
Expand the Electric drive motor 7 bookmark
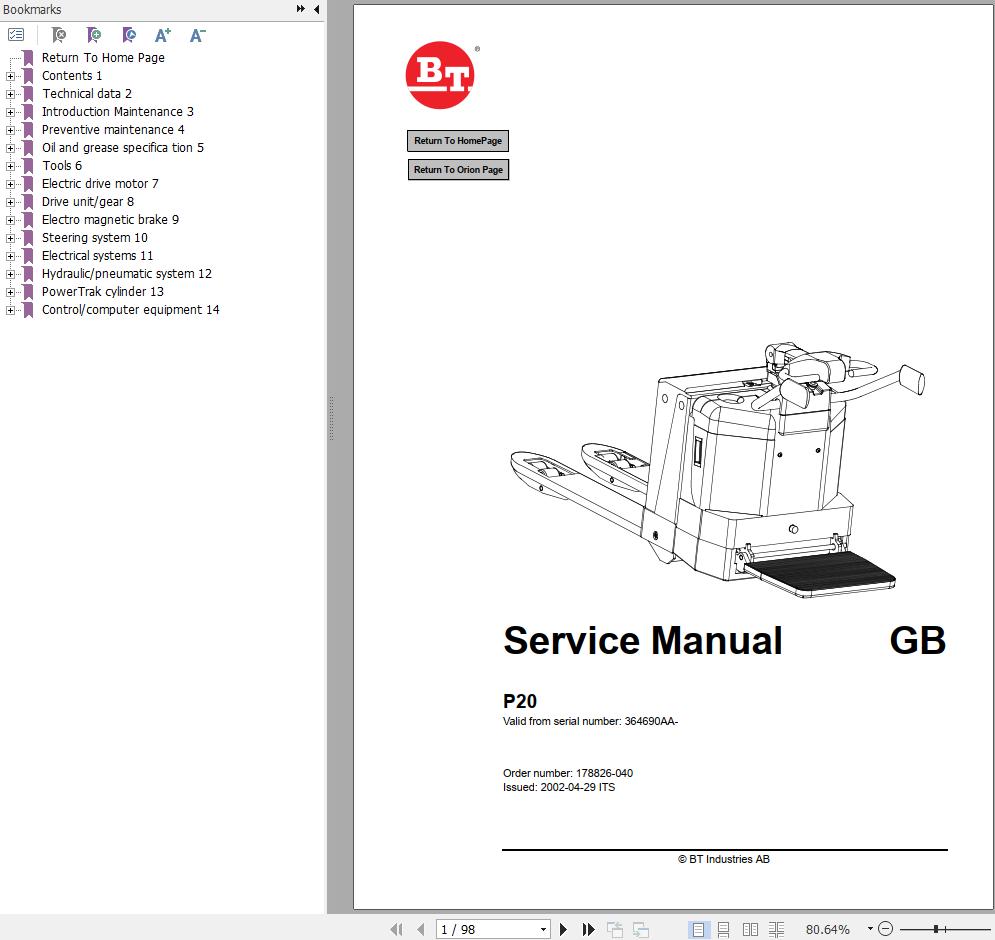(10, 184)
